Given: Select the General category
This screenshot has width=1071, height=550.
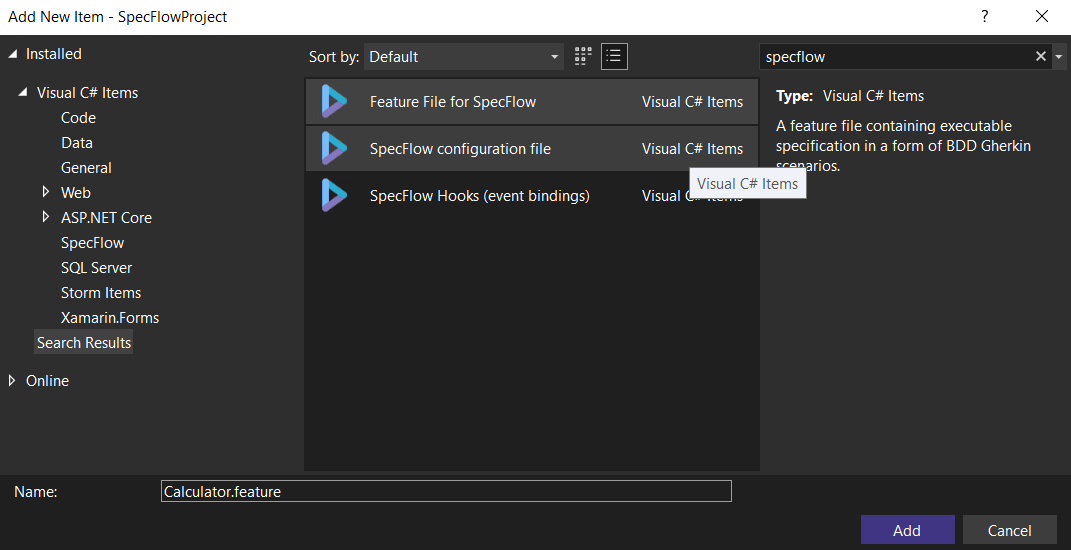Looking at the screenshot, I should tap(86, 167).
